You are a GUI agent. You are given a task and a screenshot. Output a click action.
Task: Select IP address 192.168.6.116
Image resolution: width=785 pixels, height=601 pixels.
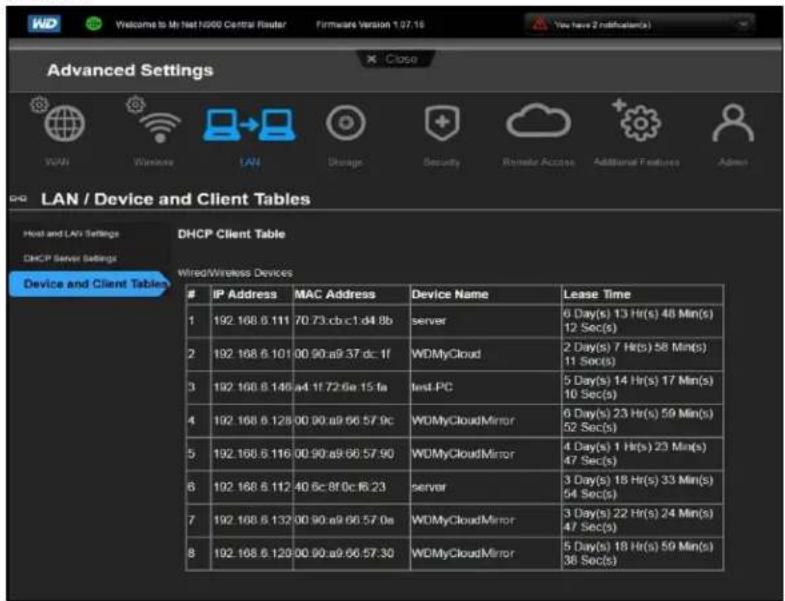click(x=252, y=454)
